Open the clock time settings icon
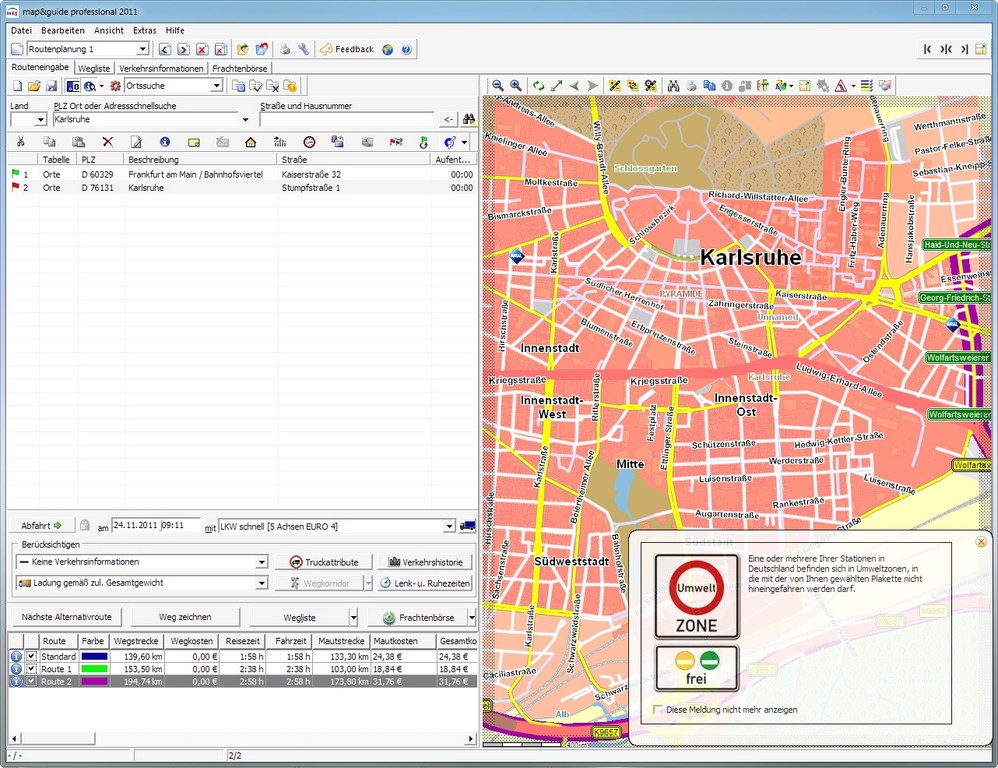 coord(309,142)
